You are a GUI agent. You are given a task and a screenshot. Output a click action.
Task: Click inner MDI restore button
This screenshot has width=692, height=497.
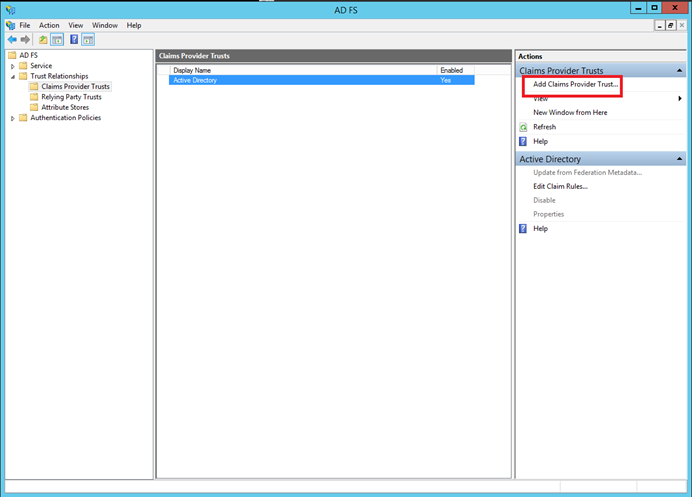(x=670, y=26)
